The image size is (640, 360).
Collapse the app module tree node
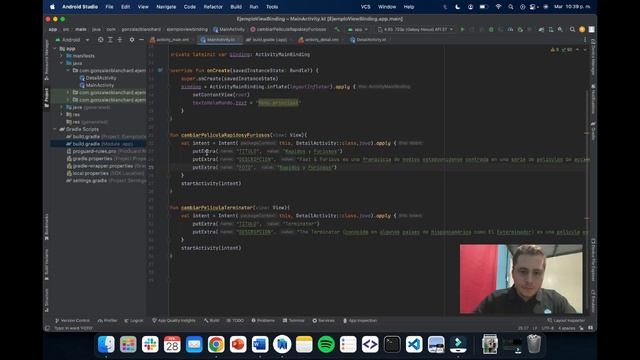click(55, 49)
